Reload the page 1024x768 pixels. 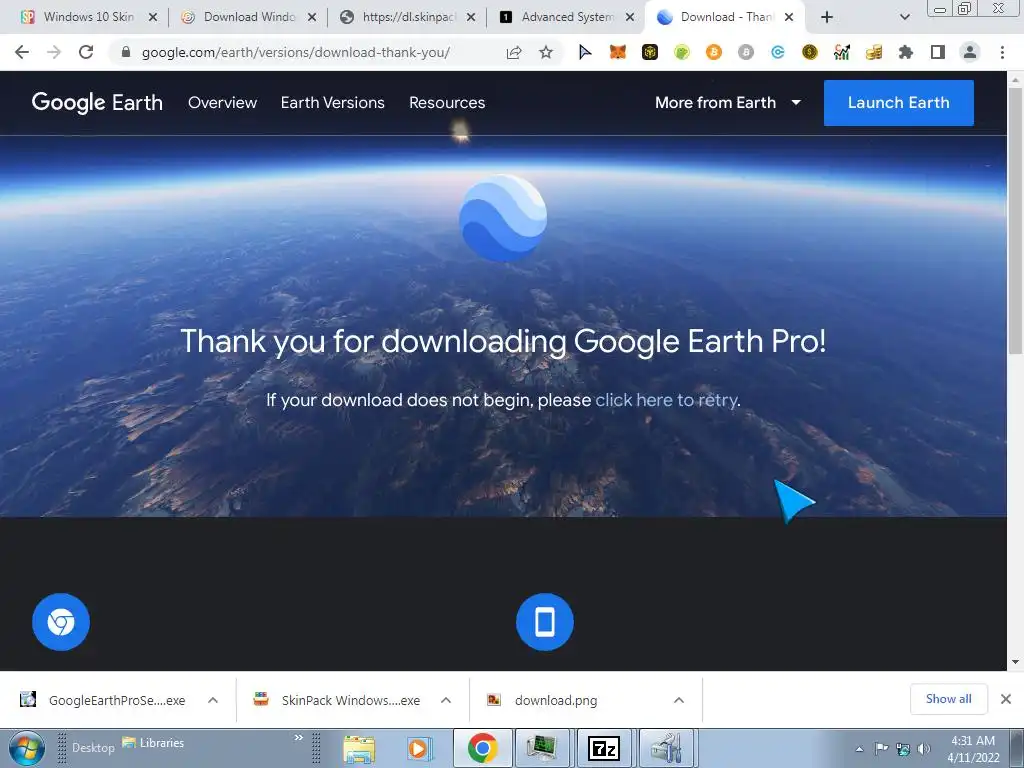[x=86, y=52]
